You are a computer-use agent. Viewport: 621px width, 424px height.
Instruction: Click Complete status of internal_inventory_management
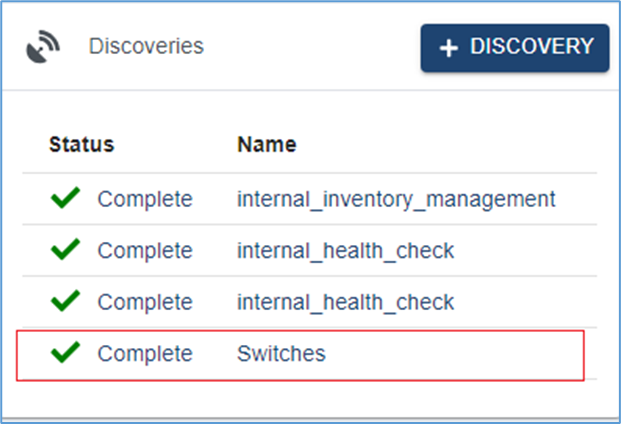click(x=144, y=199)
